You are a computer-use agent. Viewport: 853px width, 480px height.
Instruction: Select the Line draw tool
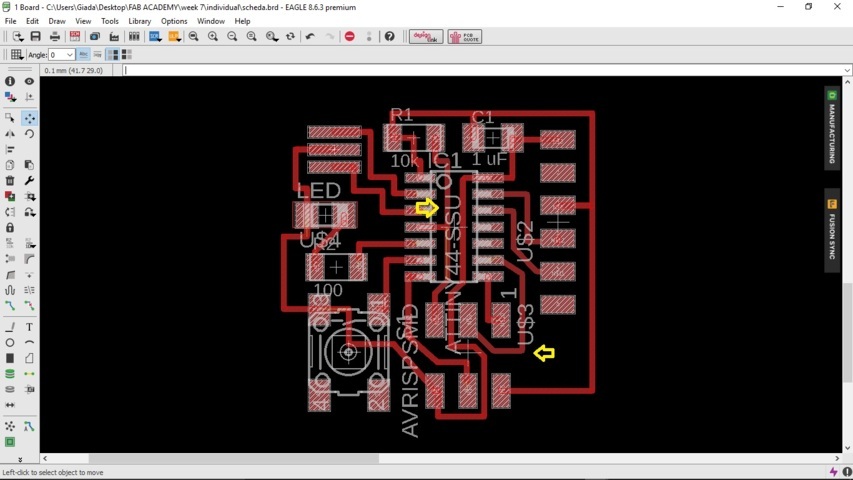pyautogui.click(x=10, y=327)
